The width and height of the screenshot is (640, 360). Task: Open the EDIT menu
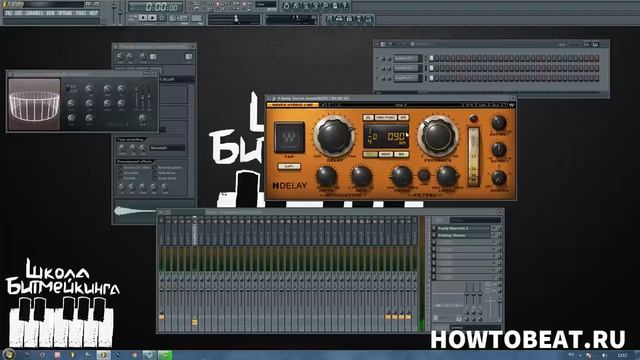point(19,13)
